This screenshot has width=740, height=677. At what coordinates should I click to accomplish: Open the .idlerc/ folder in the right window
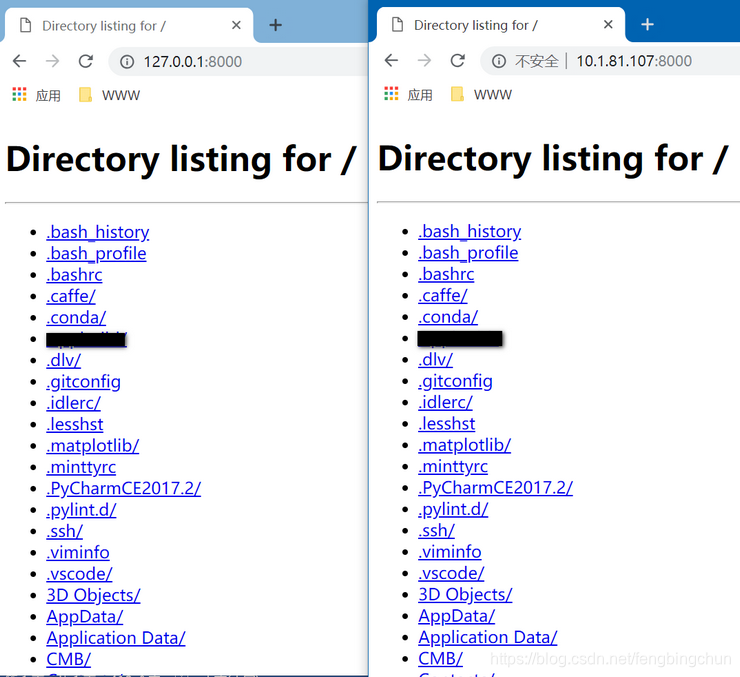coord(446,402)
